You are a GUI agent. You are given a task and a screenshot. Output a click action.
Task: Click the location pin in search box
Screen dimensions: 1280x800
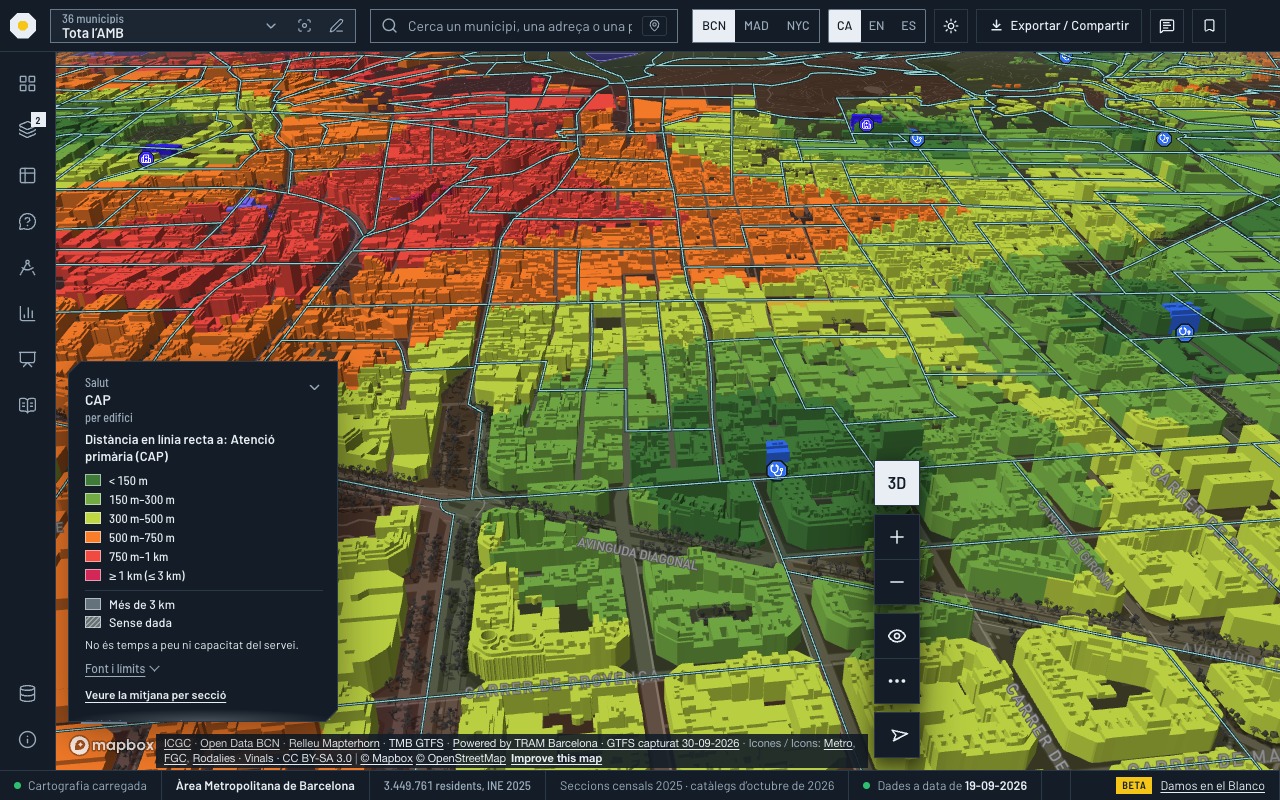(x=655, y=26)
